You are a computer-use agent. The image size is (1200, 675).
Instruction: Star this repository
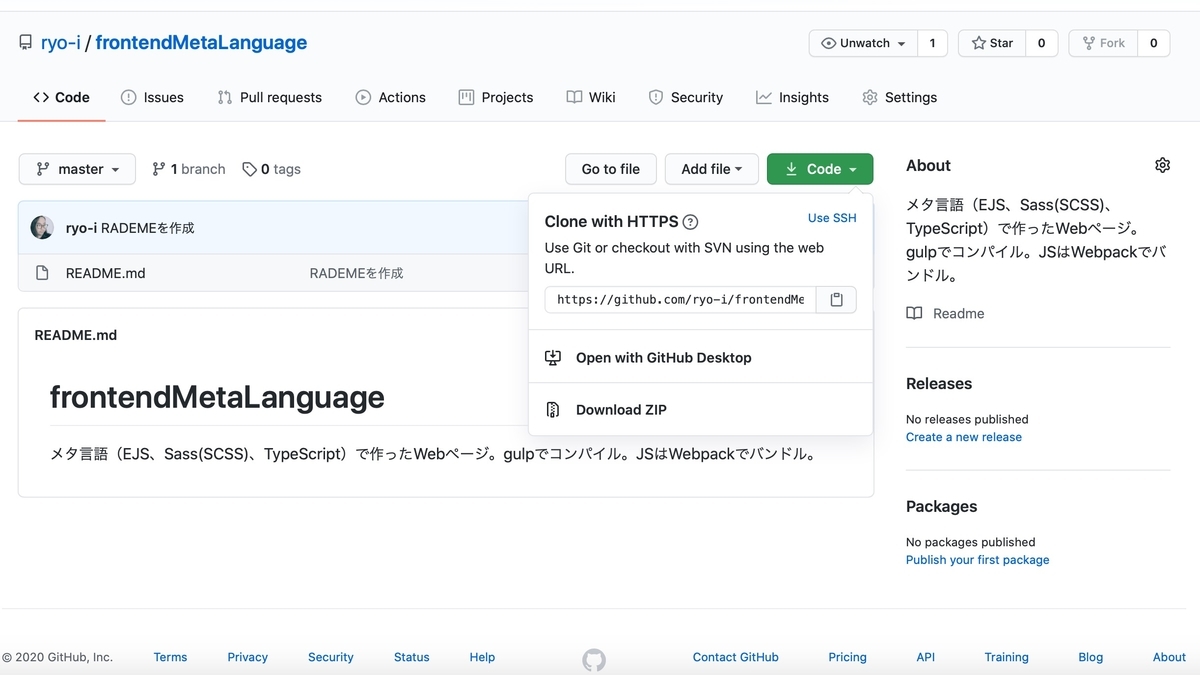(x=992, y=43)
